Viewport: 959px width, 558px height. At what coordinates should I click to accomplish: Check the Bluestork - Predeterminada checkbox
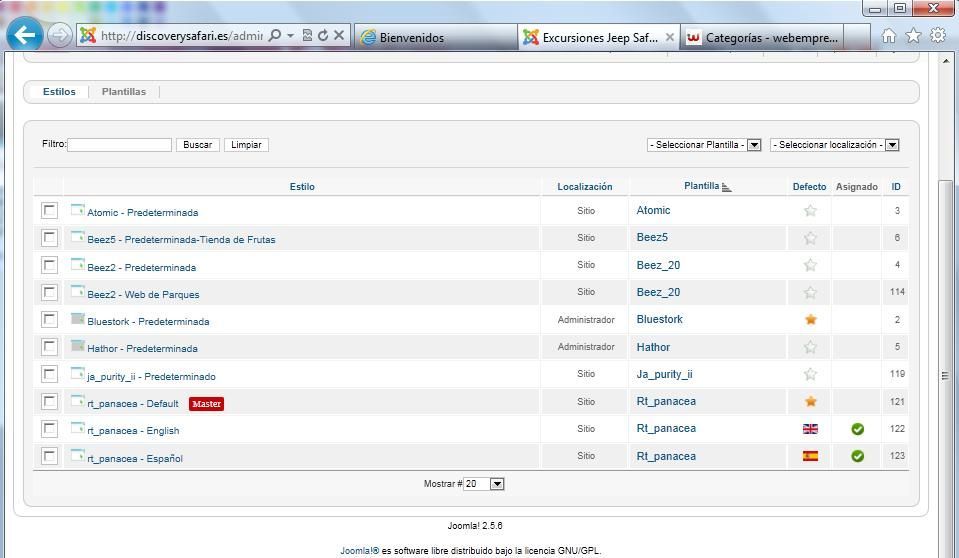(50, 319)
